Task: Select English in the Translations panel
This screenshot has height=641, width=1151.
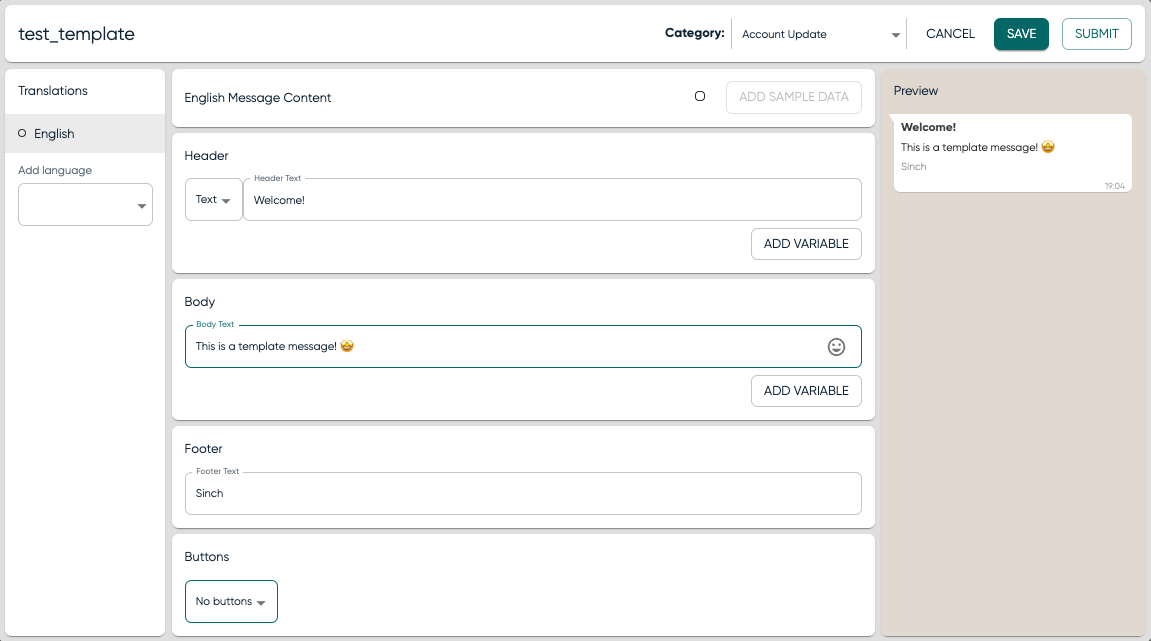Action: (x=55, y=133)
